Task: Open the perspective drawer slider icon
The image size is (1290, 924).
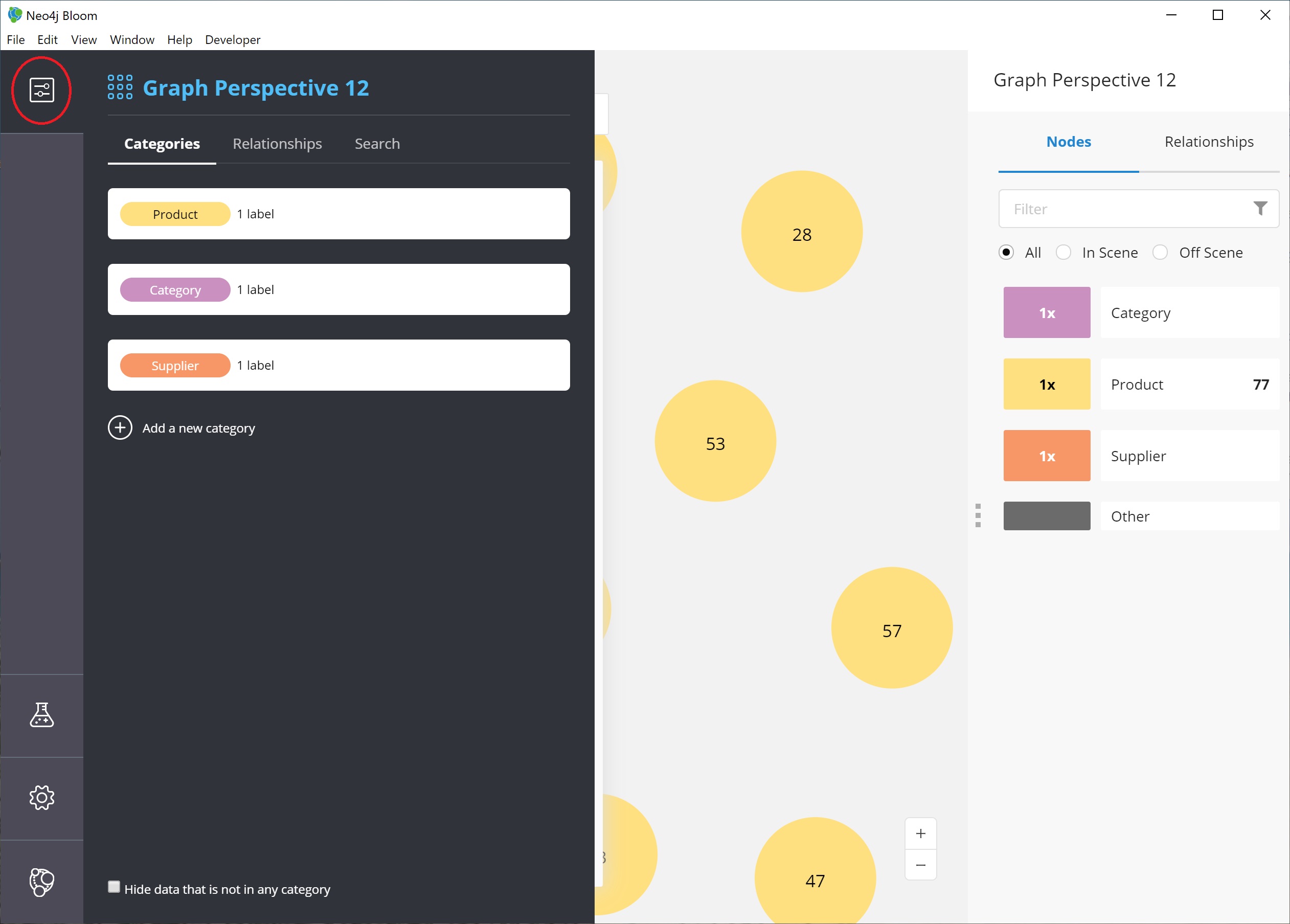Action: coord(41,91)
